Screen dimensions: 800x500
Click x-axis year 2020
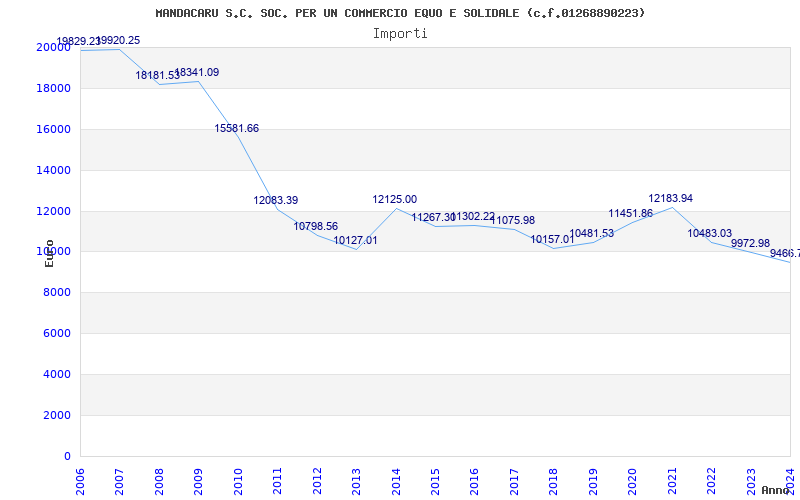click(633, 481)
